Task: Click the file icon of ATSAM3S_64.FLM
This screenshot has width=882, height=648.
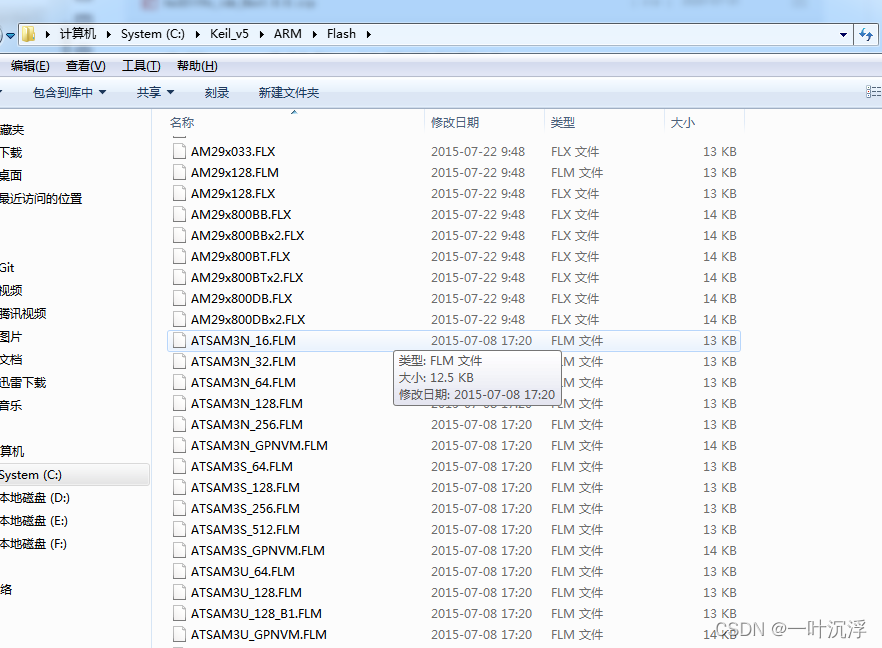Action: [x=179, y=466]
